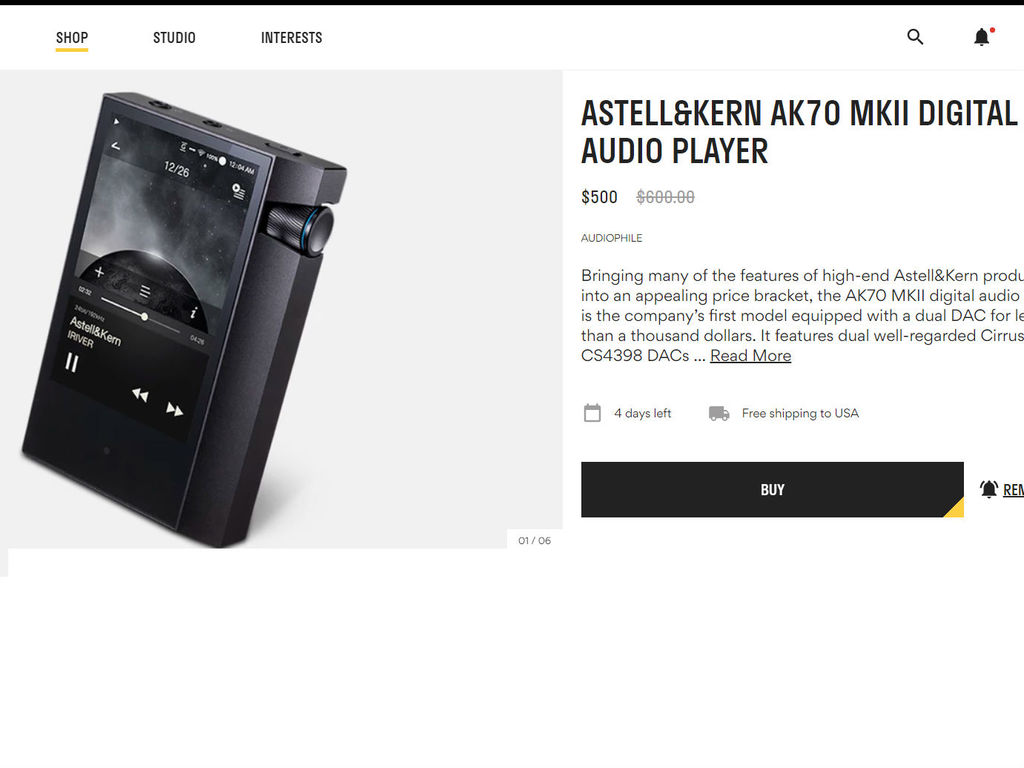The image size is (1024, 768).
Task: Select the SHOP navigation tab
Action: pyautogui.click(x=72, y=38)
